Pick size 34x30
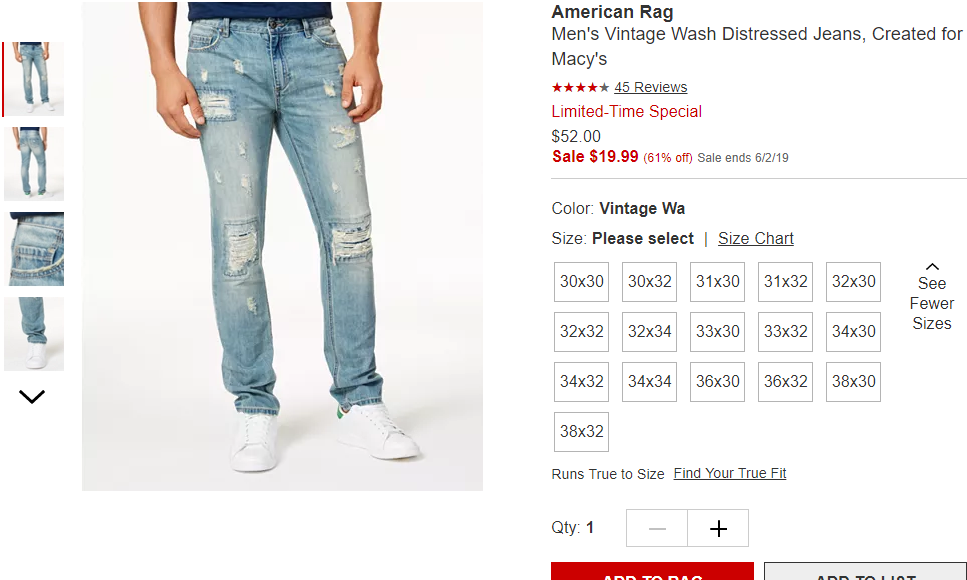The image size is (967, 580). tap(854, 332)
